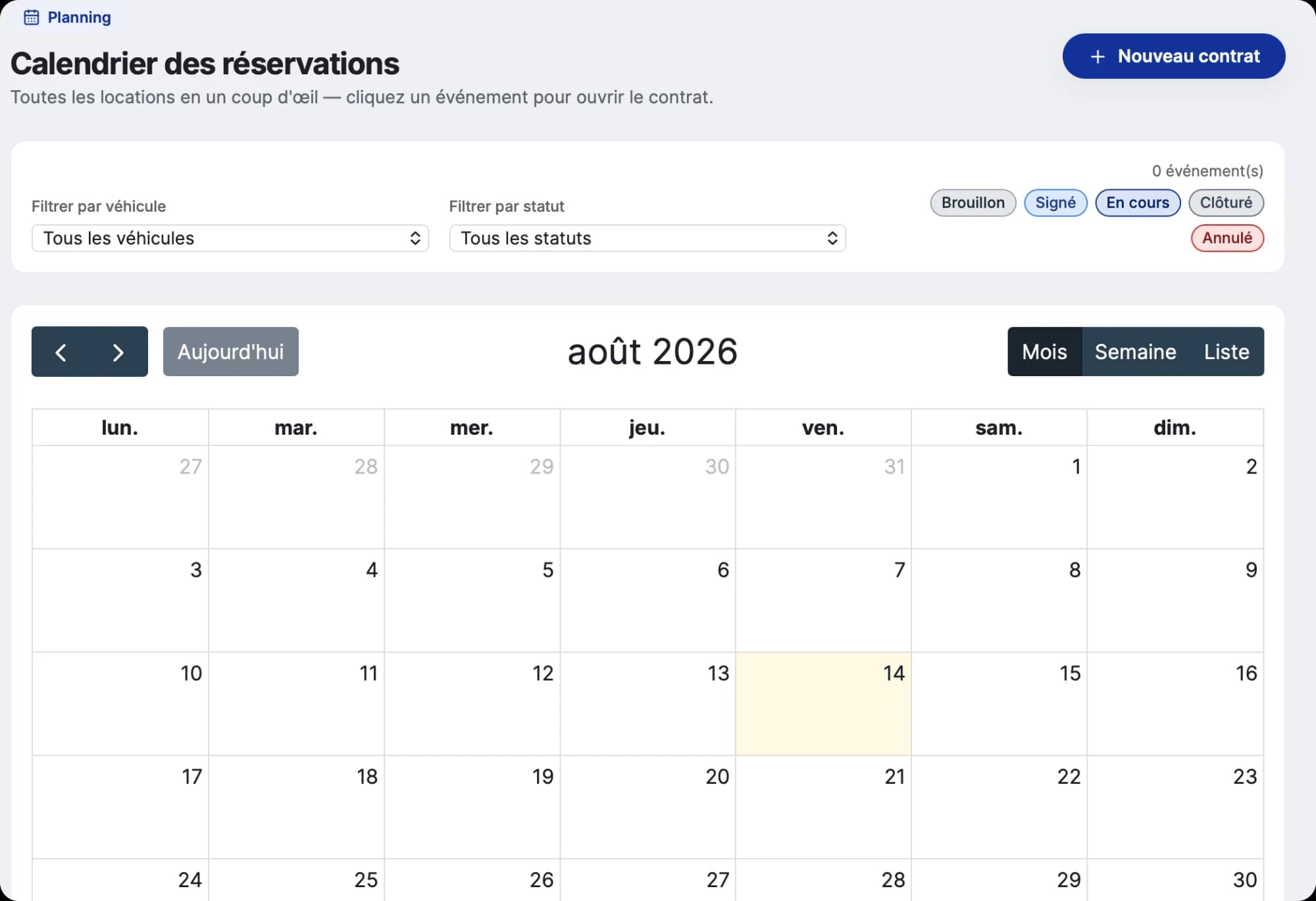Screen dimensions: 1316x901
Task: Click day number 16
Action: [x=1246, y=673]
